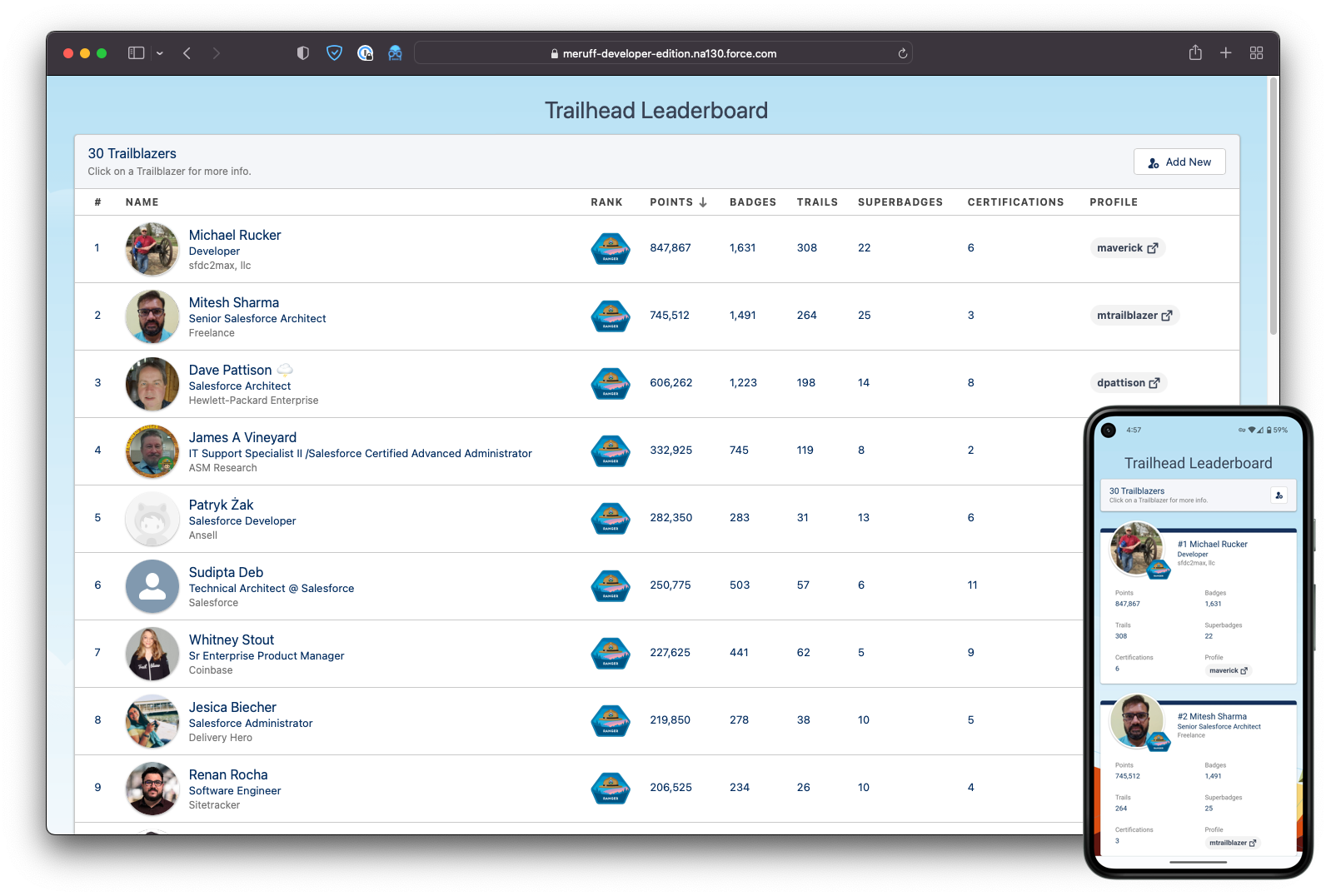The width and height of the screenshot is (1326, 896).
Task: Toggle the Safari sidebar button
Action: pos(136,53)
